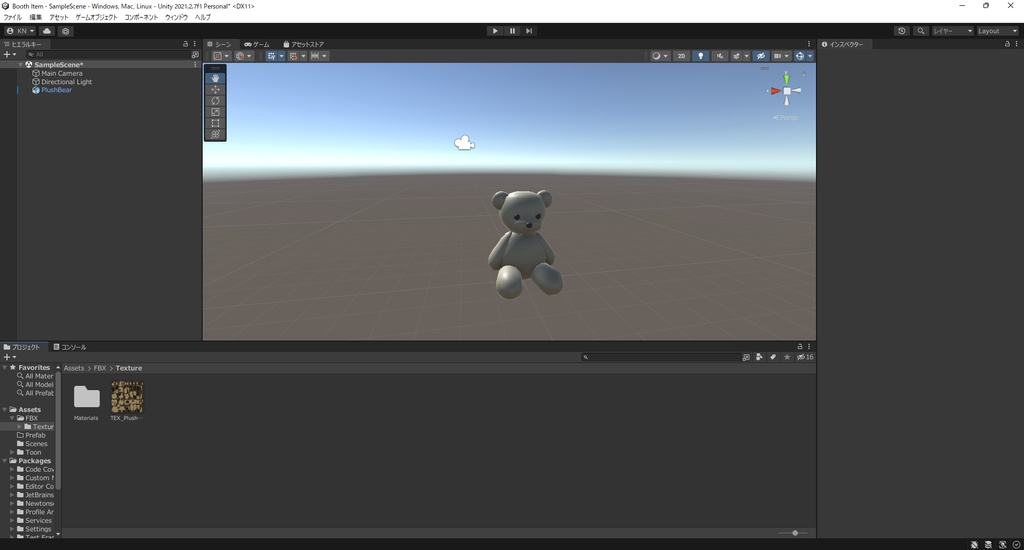
Task: Click the project search by type icon
Action: [x=759, y=357]
